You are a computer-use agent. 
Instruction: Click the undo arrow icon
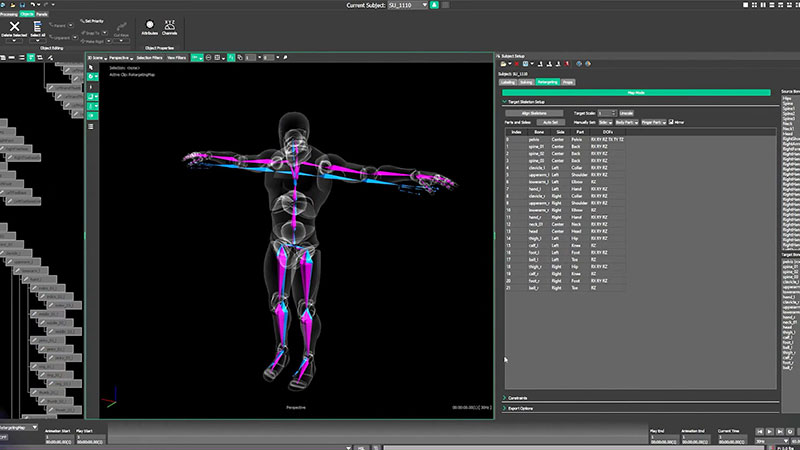(33, 5)
